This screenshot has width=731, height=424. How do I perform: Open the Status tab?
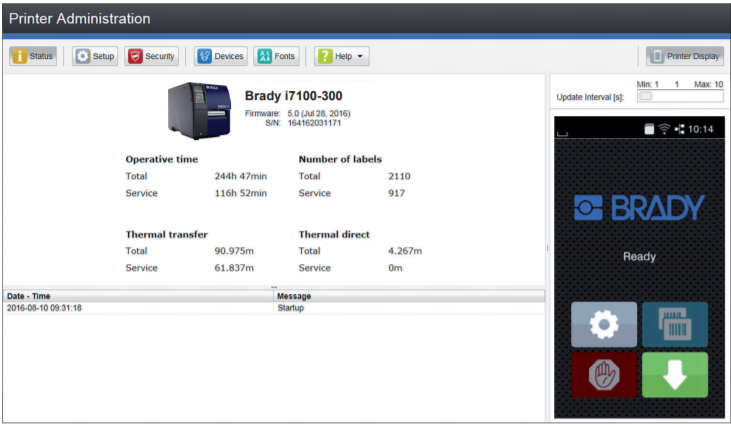tap(33, 56)
